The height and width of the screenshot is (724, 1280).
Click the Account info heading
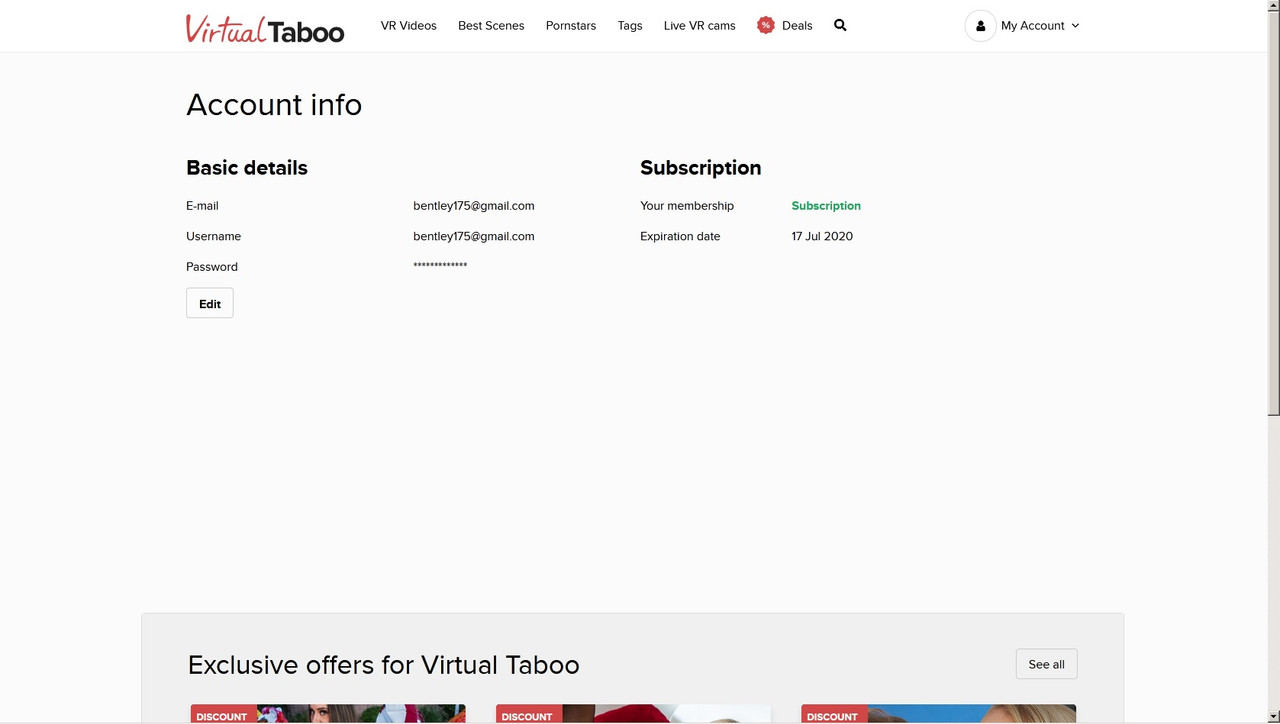[274, 105]
